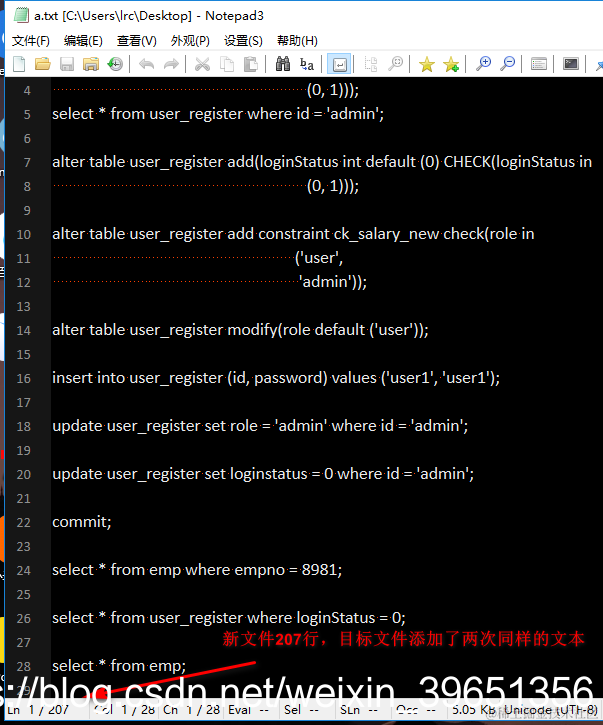603x725 pixels.
Task: Click line number 14 in the margin
Action: pos(24,331)
